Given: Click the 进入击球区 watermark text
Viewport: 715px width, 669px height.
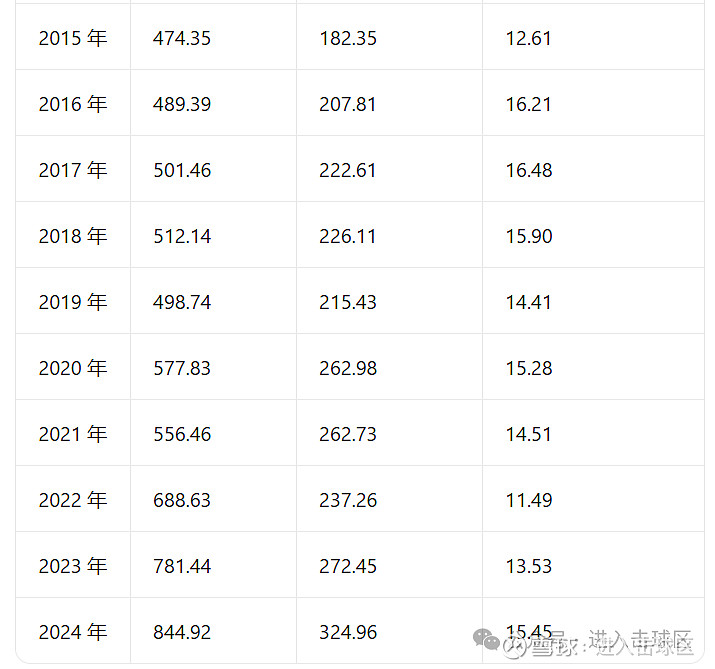Looking at the screenshot, I should 641,643.
